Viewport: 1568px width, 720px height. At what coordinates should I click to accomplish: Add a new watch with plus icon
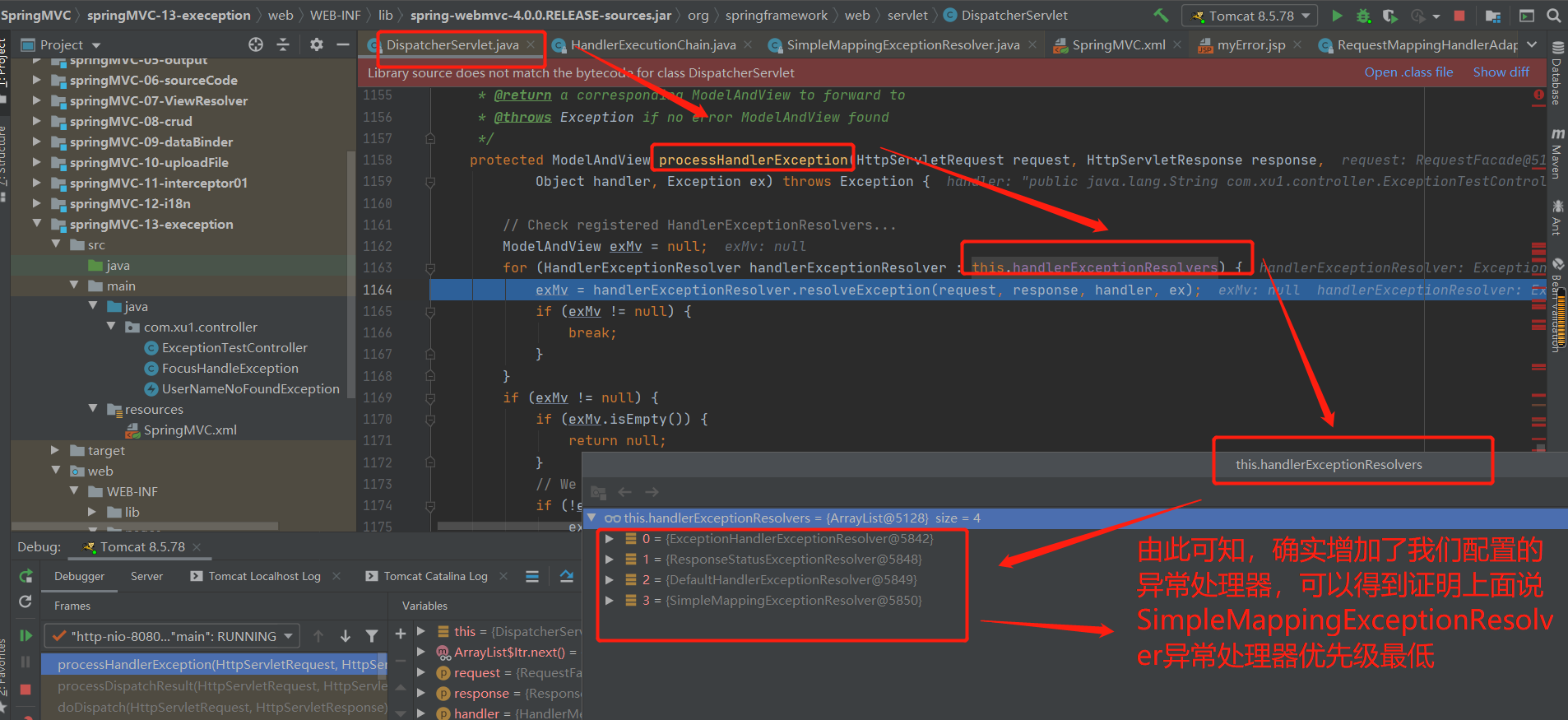(x=401, y=633)
